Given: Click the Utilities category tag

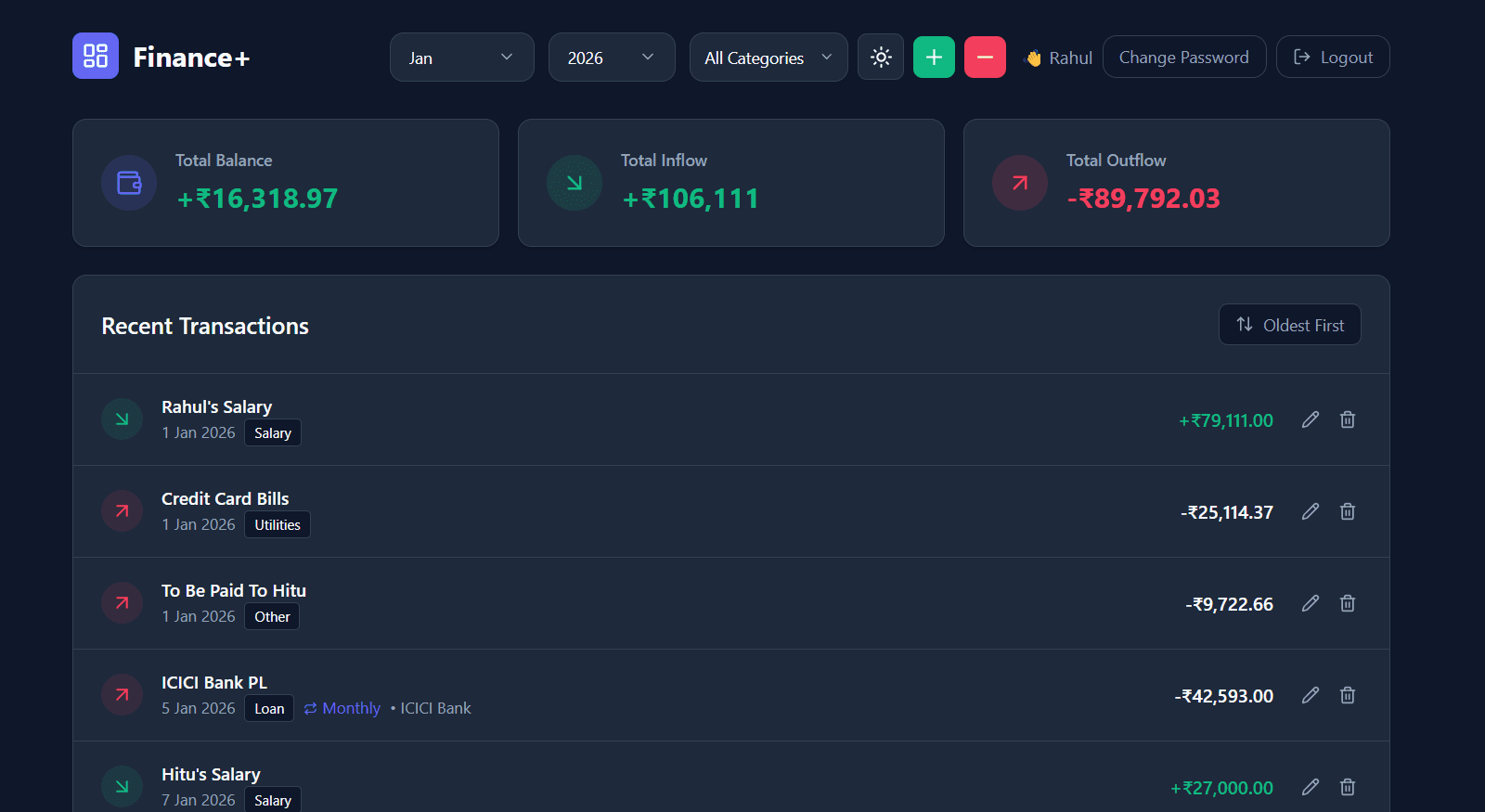Looking at the screenshot, I should [278, 525].
